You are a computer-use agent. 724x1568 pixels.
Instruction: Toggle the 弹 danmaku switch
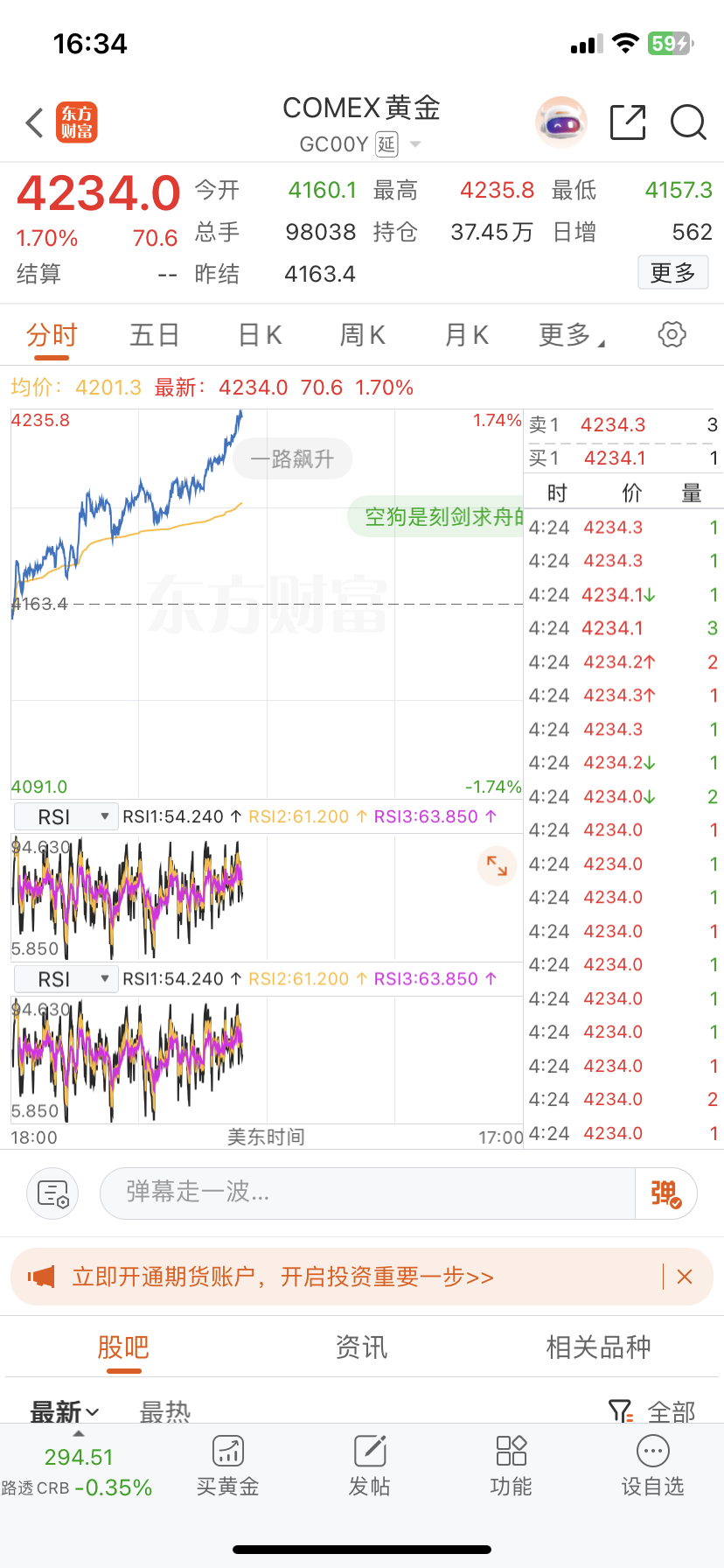[665, 1193]
